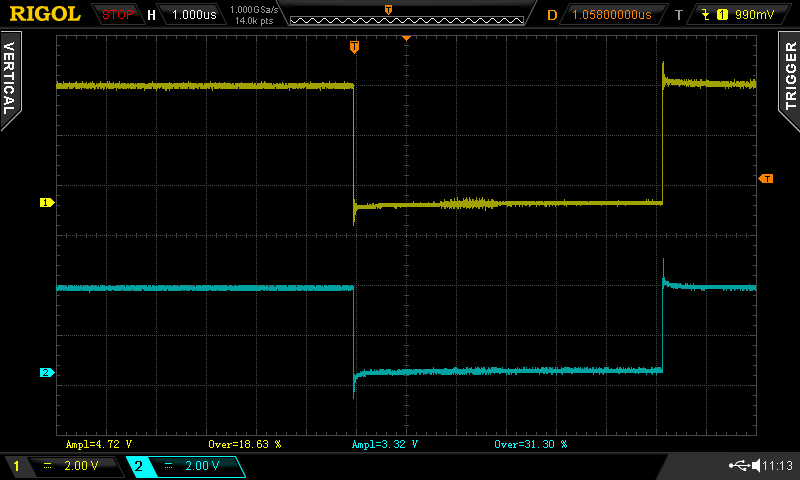Click the orange D delay label

point(552,15)
